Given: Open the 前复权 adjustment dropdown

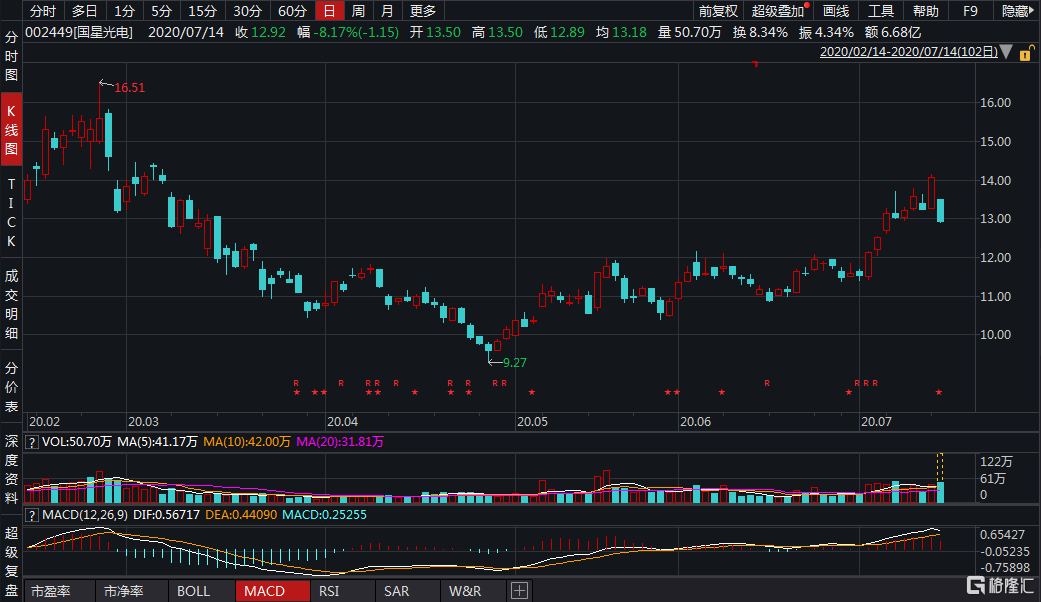Looking at the screenshot, I should [718, 11].
